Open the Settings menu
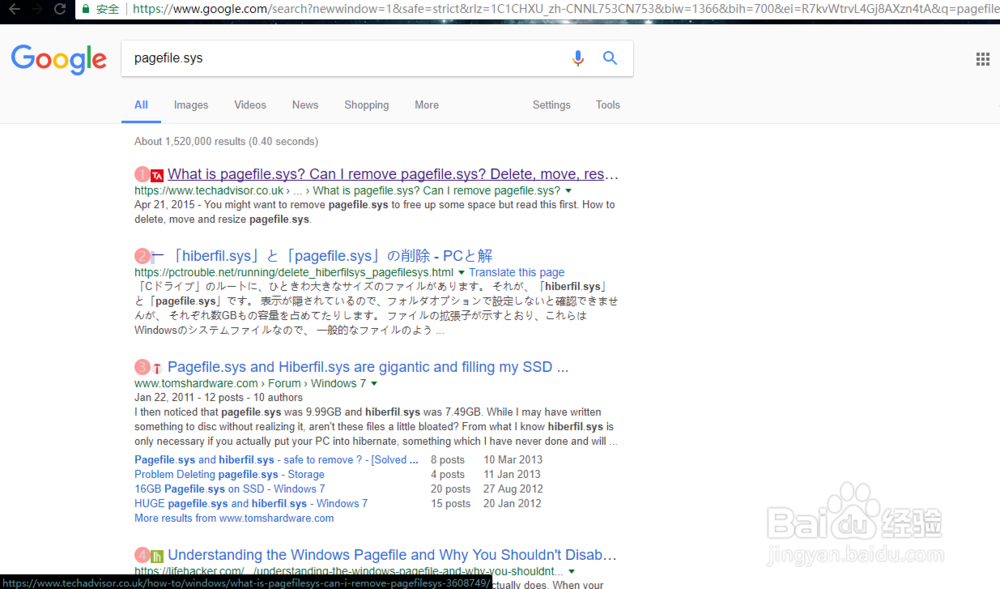Viewport: 1000px width, 589px height. (551, 105)
